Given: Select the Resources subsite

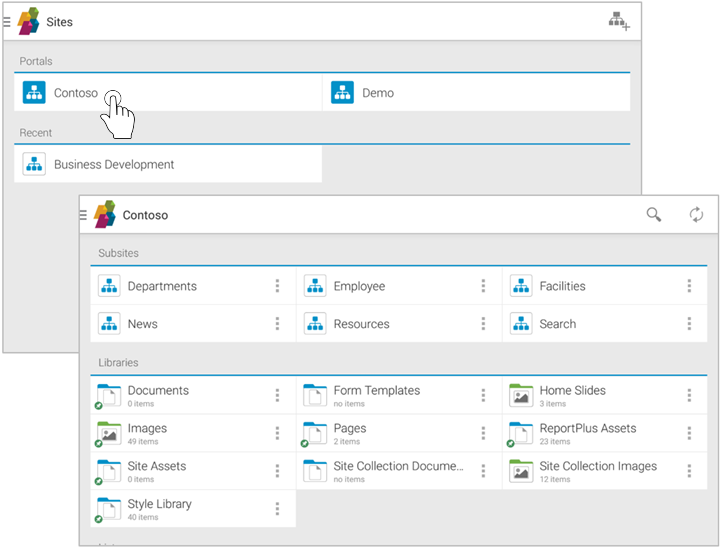Looking at the screenshot, I should (x=361, y=324).
